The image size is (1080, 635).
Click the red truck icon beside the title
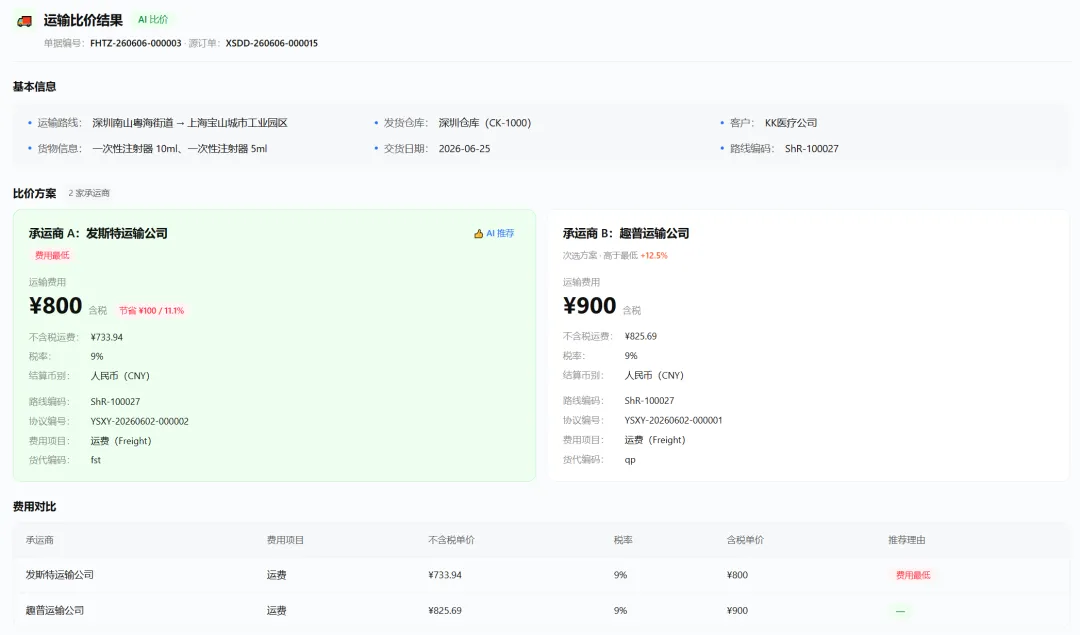point(25,21)
